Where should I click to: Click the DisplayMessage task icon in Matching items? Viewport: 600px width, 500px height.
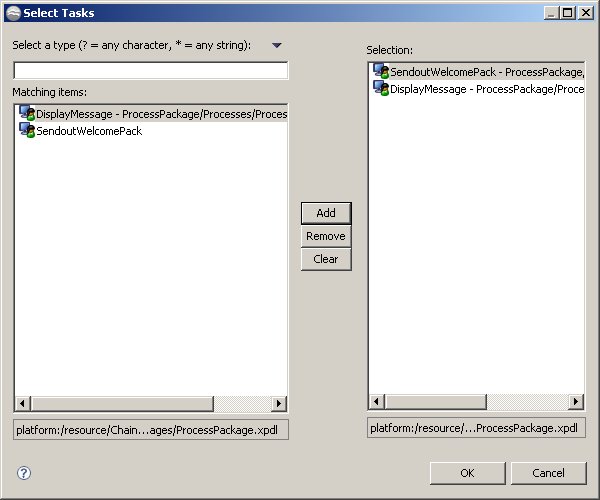[27, 113]
